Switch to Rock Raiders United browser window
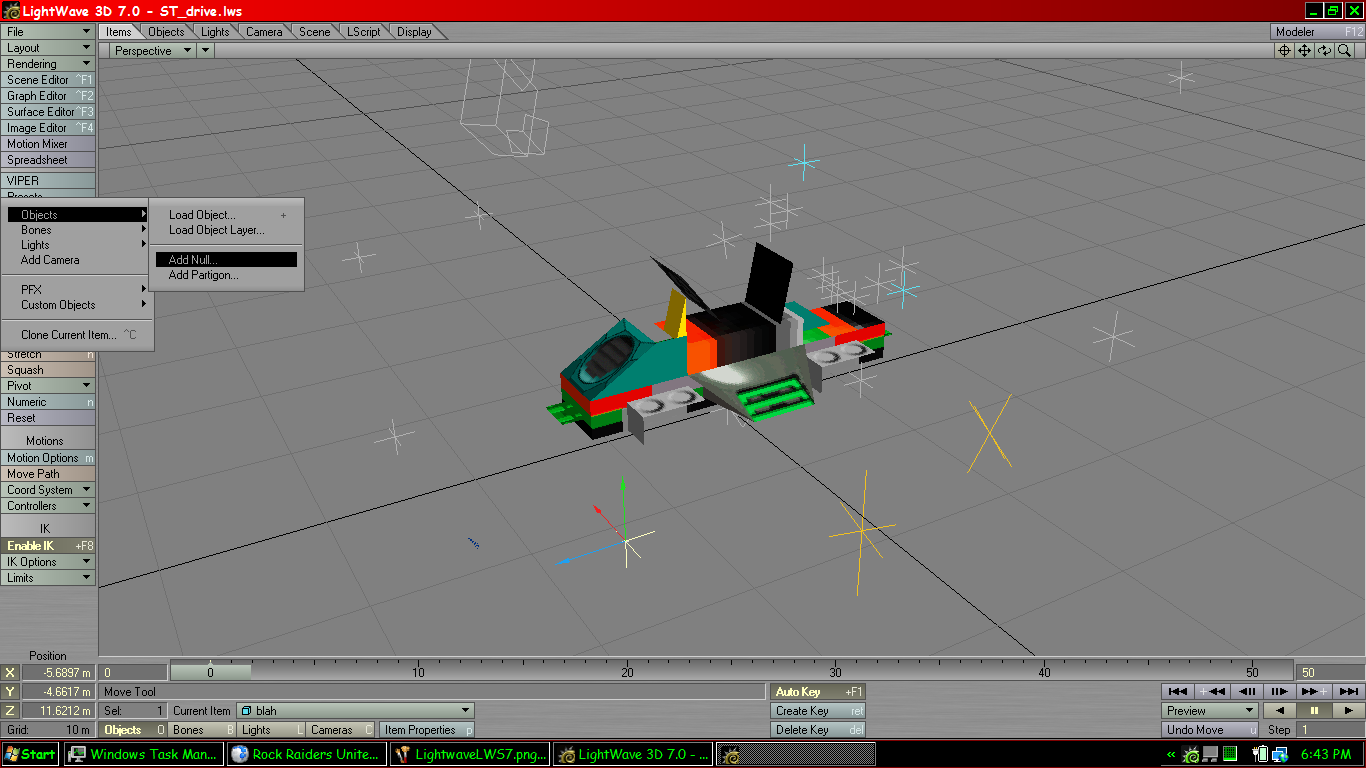Viewport: 1366px width, 768px height. pyautogui.click(x=306, y=754)
